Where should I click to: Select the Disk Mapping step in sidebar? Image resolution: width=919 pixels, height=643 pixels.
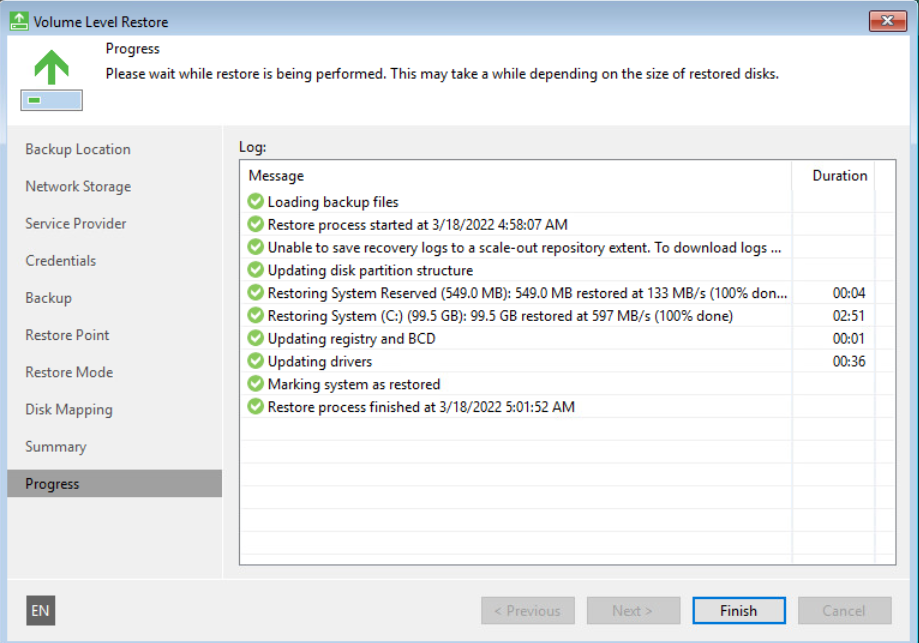(x=69, y=409)
